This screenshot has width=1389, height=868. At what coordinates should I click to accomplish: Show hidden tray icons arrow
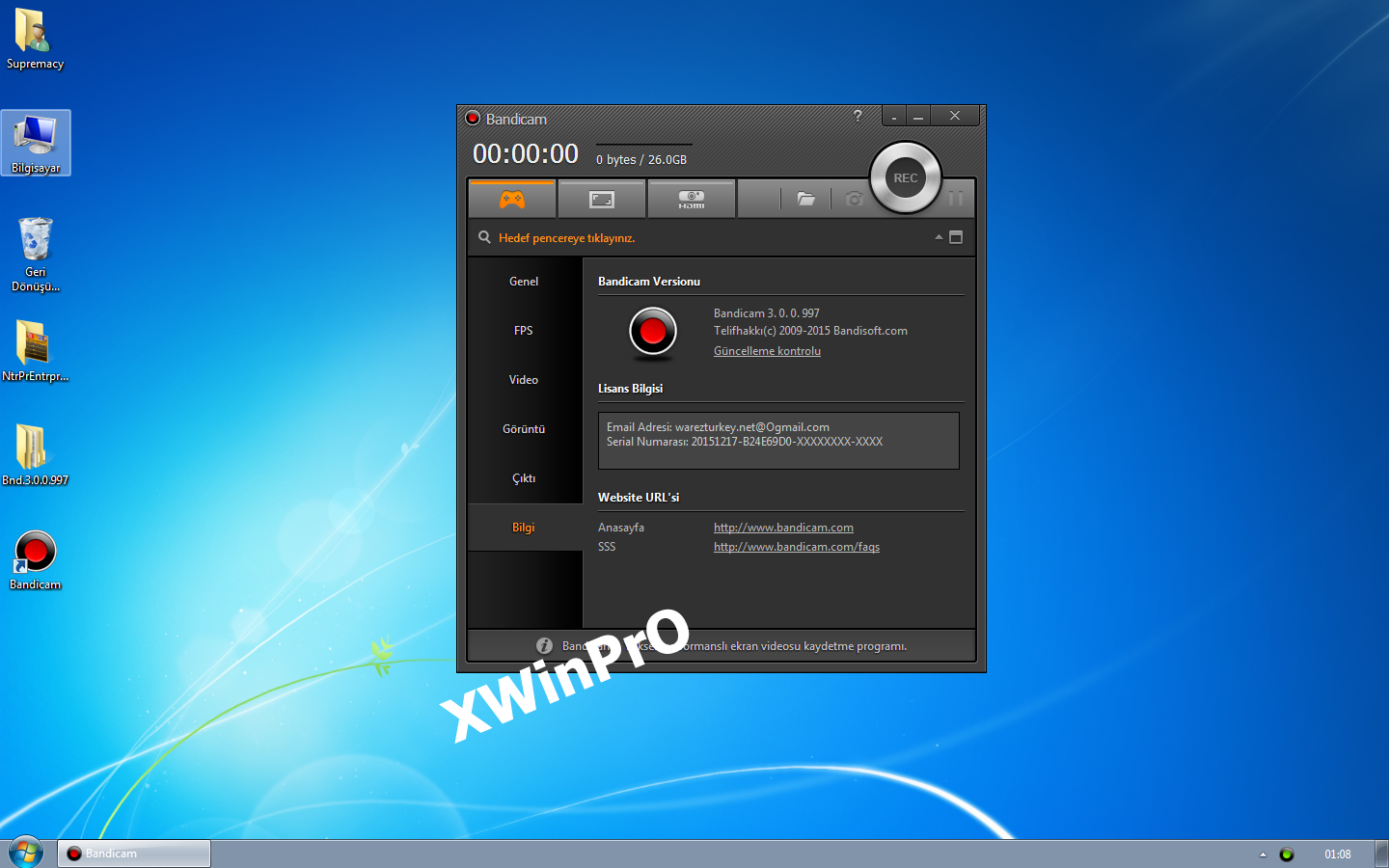1263,854
